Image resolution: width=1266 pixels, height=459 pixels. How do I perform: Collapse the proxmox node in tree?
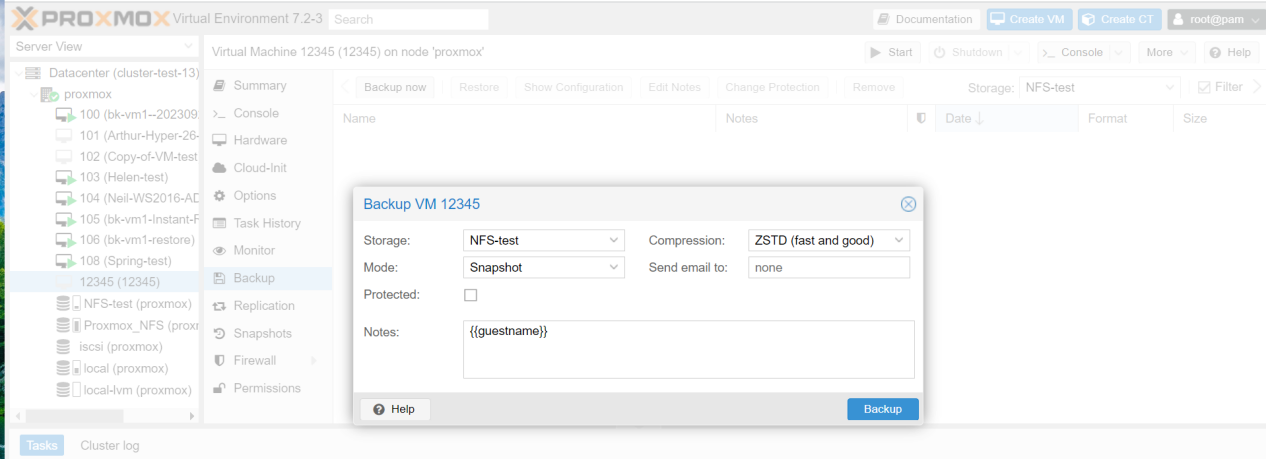coord(33,94)
